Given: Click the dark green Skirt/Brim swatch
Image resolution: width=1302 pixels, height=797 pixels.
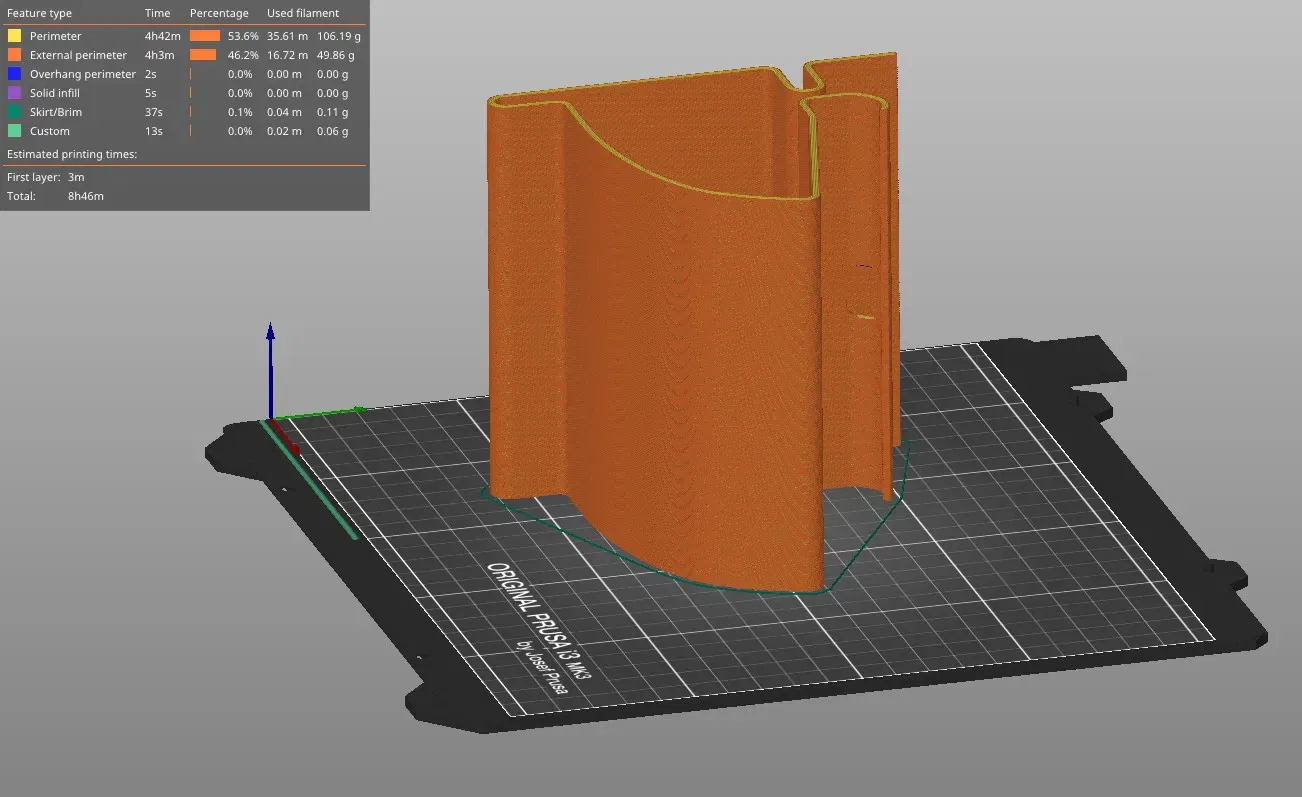Looking at the screenshot, I should pyautogui.click(x=14, y=112).
